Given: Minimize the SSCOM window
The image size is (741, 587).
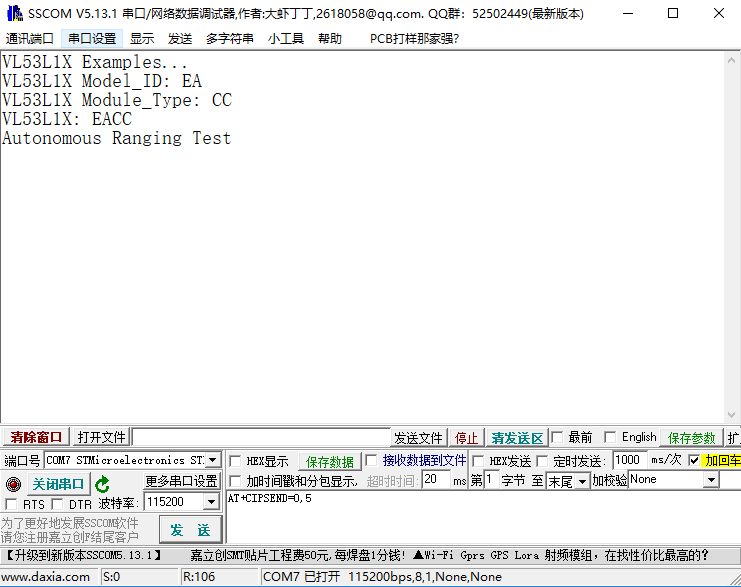Looking at the screenshot, I should point(628,13).
